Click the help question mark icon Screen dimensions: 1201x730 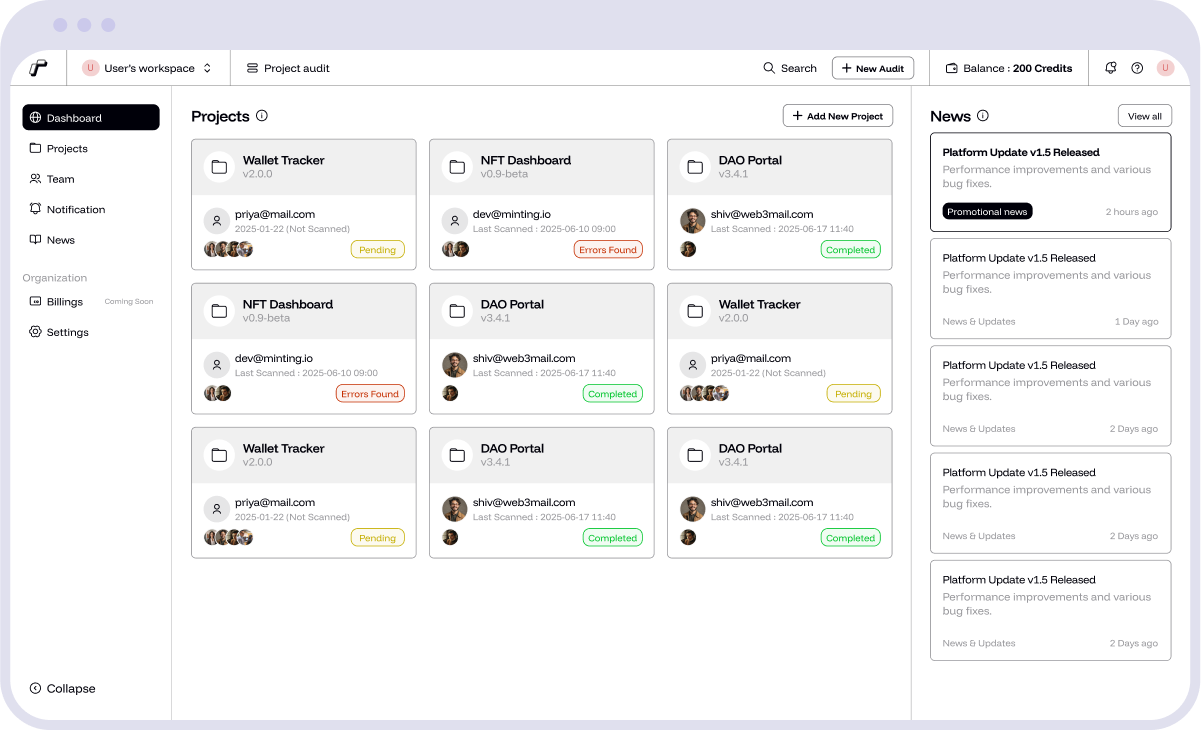coord(1137,68)
